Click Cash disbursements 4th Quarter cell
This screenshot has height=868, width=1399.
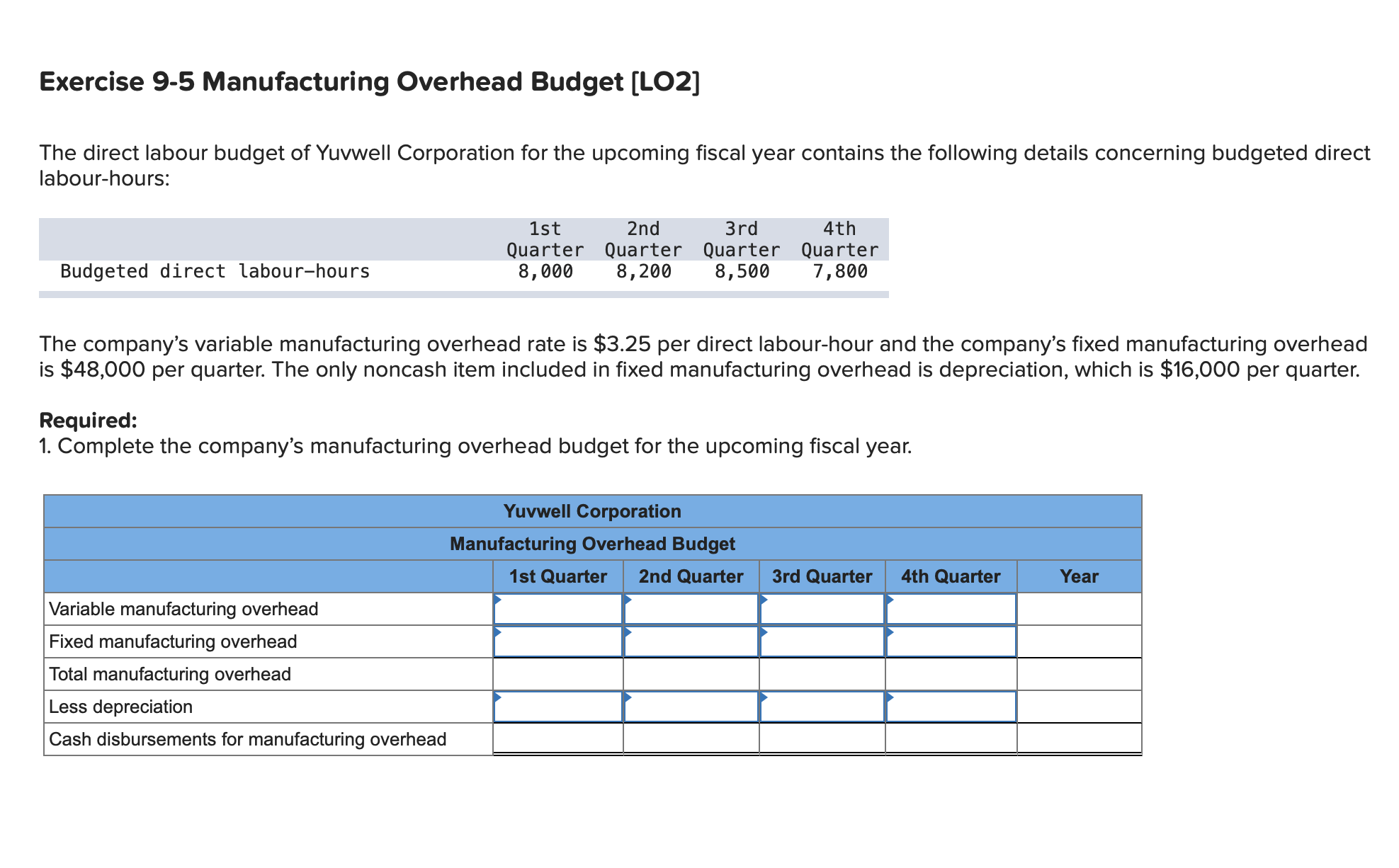[x=951, y=739]
